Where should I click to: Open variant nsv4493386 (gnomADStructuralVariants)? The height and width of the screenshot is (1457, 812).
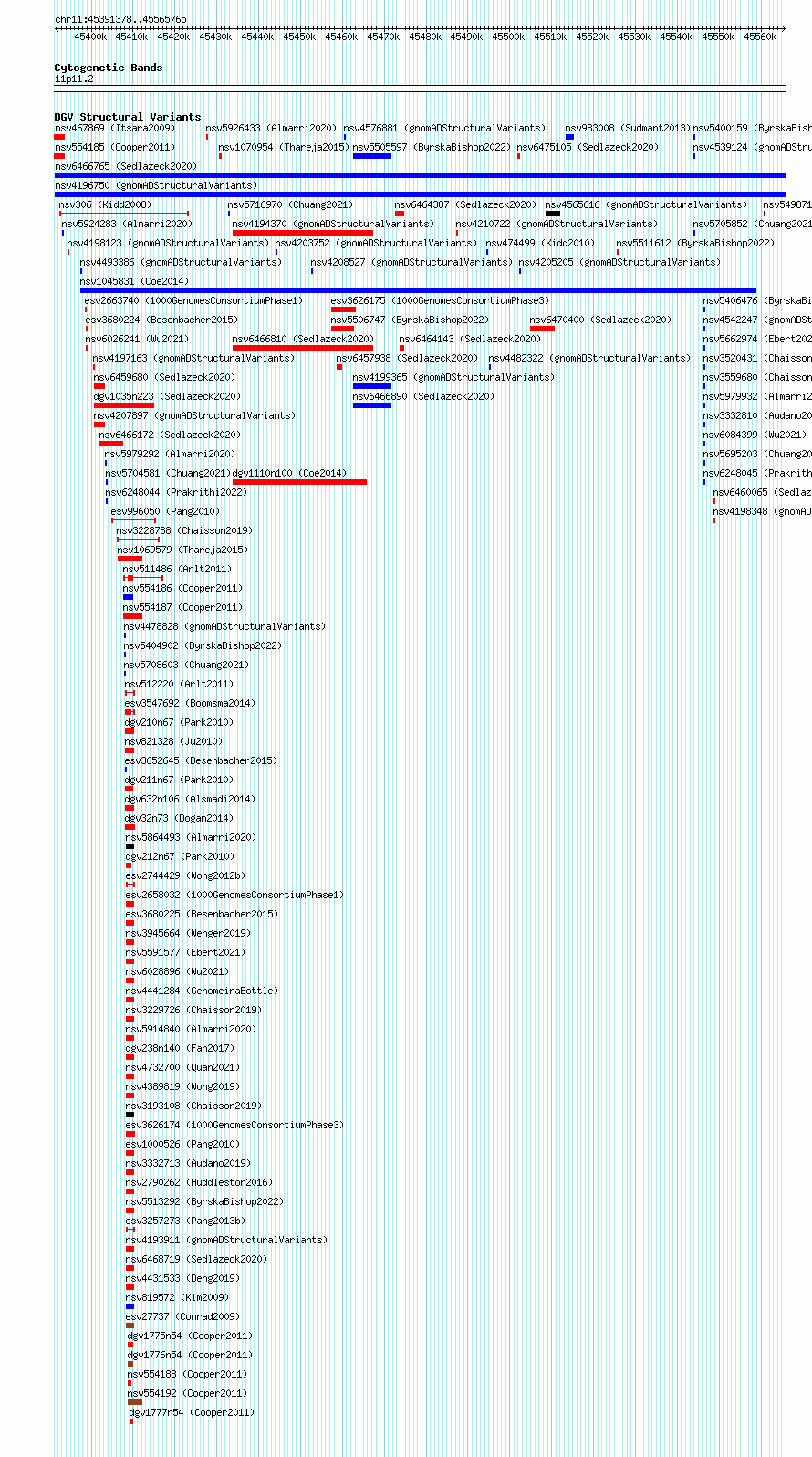[181, 262]
